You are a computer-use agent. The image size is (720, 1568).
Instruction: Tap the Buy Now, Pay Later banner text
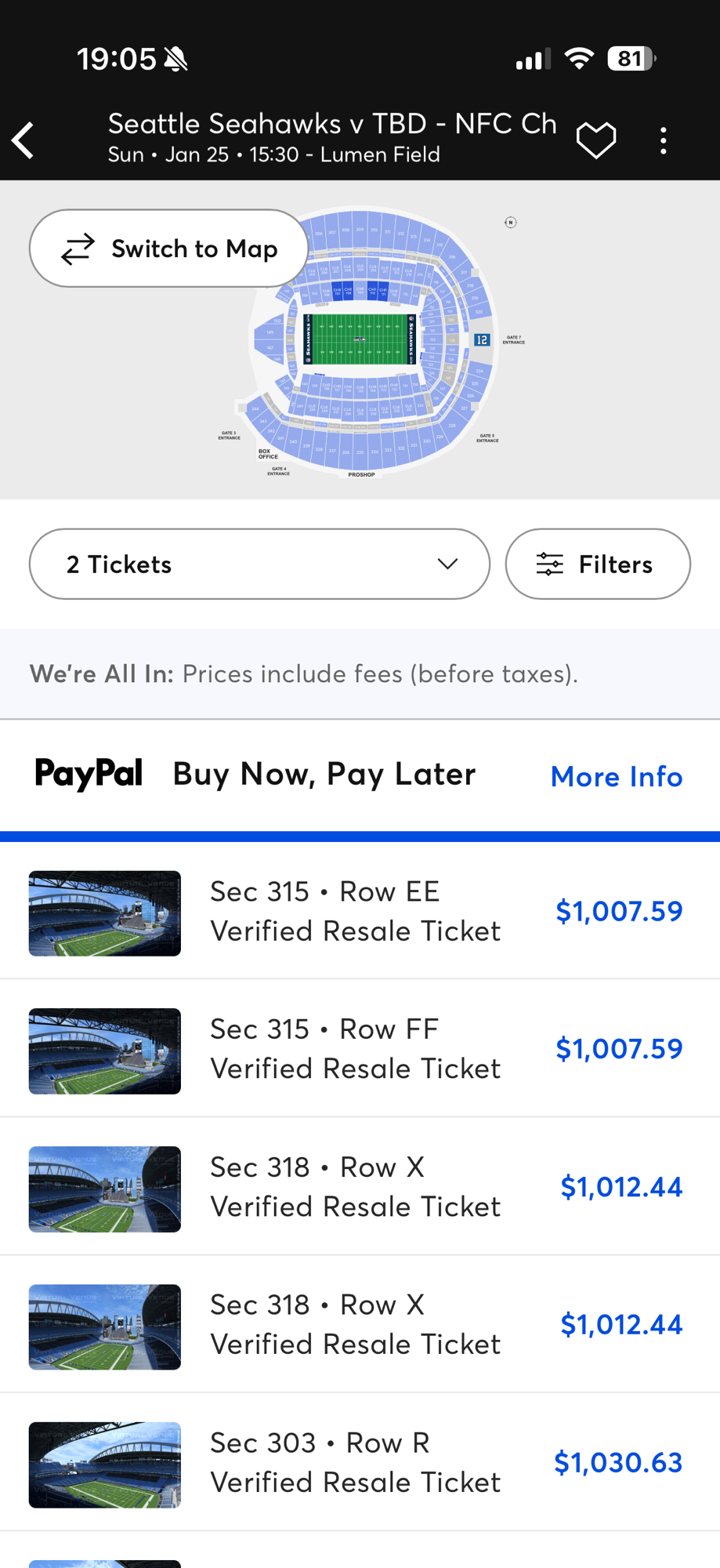324,774
